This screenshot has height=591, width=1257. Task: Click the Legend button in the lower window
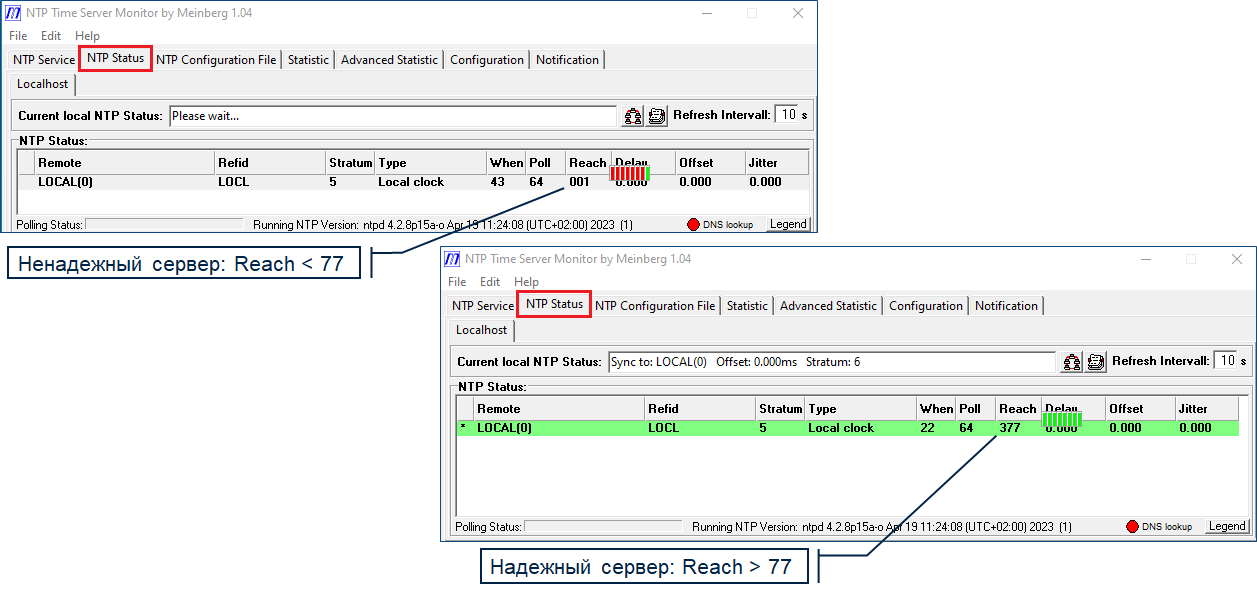pyautogui.click(x=1227, y=526)
